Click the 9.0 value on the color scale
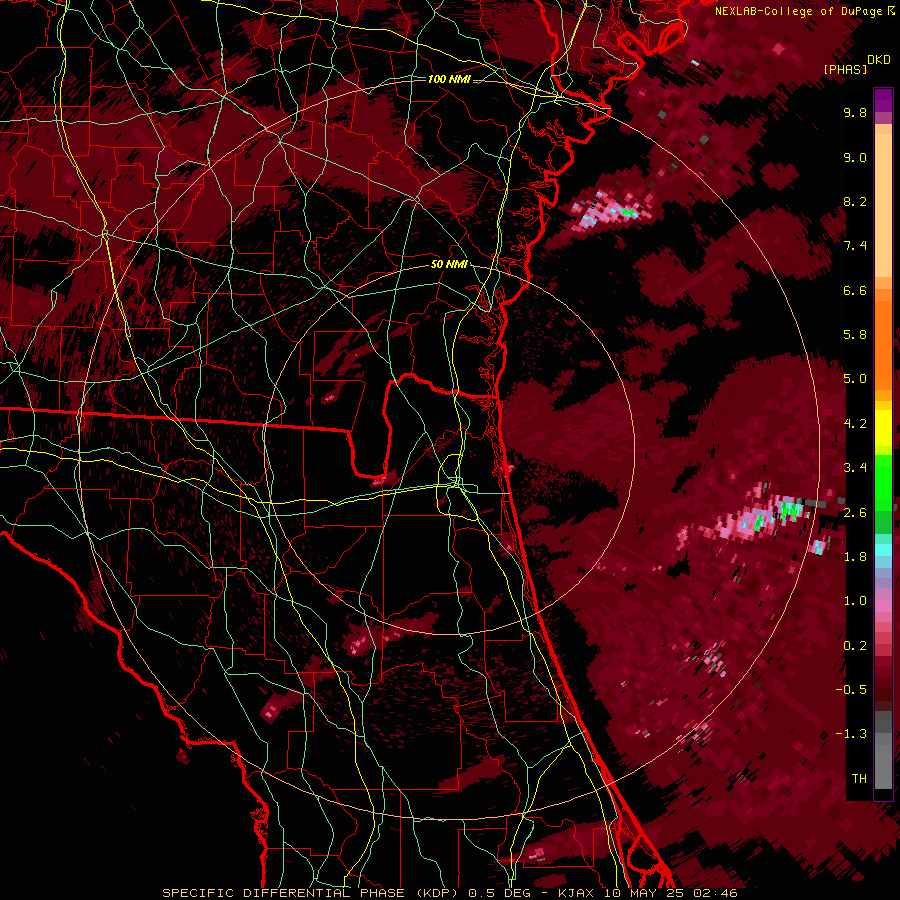Screen dimensions: 900x900 (x=855, y=157)
